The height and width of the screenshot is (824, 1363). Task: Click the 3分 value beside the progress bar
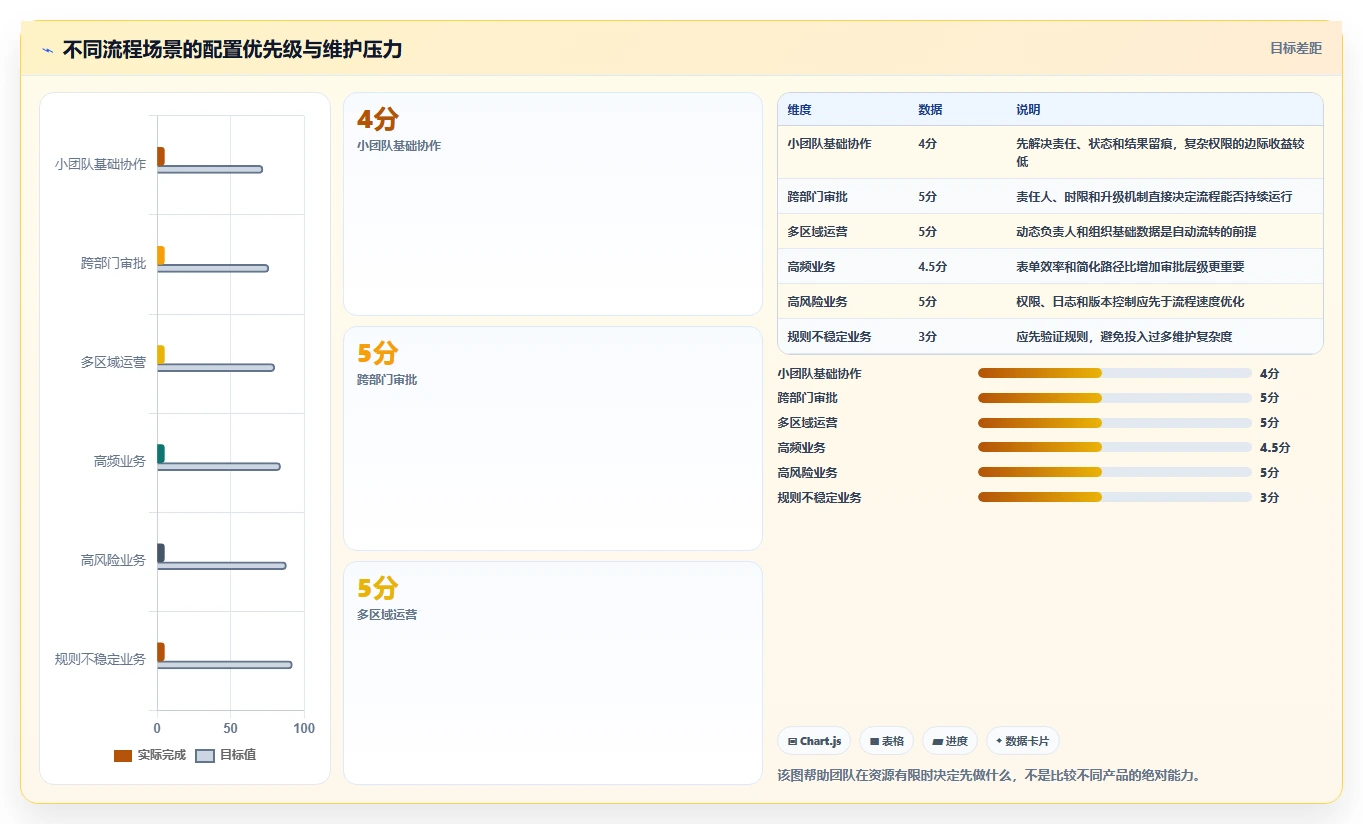click(1269, 497)
